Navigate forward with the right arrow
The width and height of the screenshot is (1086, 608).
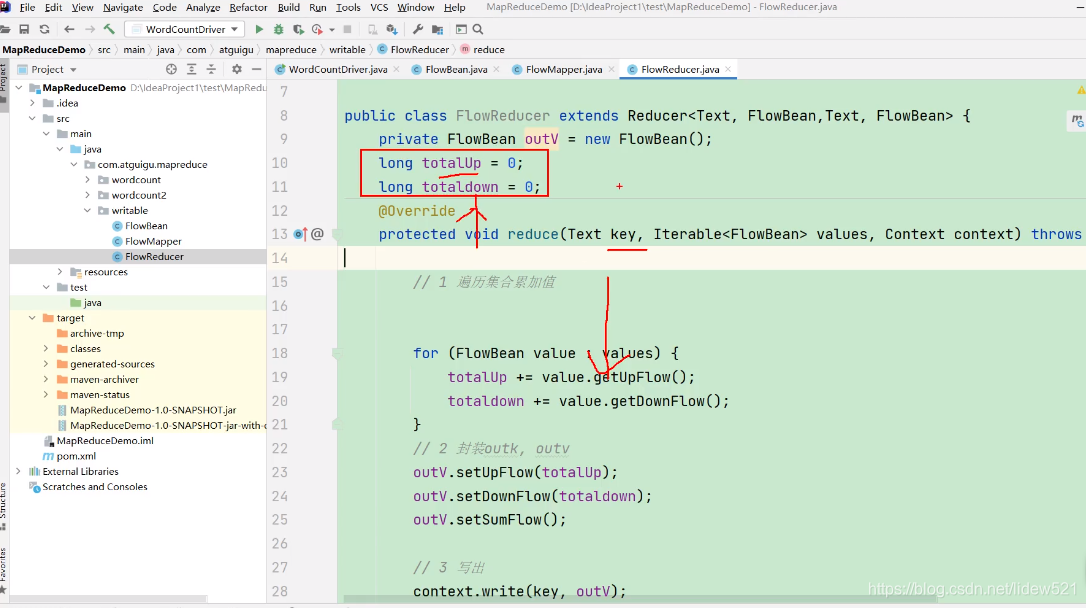tap(89, 29)
